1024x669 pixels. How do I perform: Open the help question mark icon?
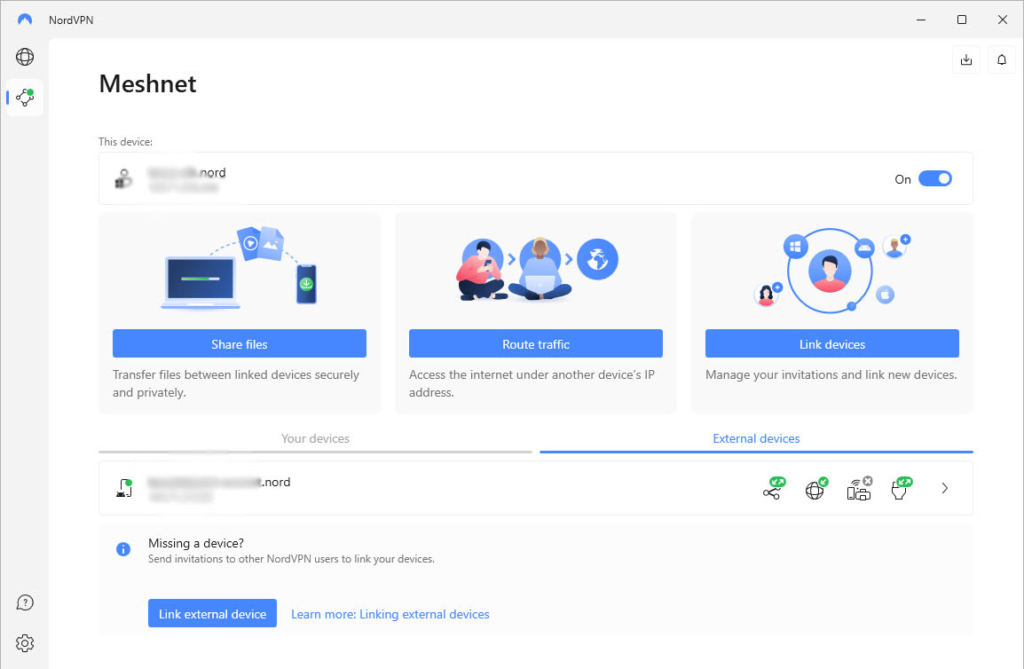(x=24, y=602)
